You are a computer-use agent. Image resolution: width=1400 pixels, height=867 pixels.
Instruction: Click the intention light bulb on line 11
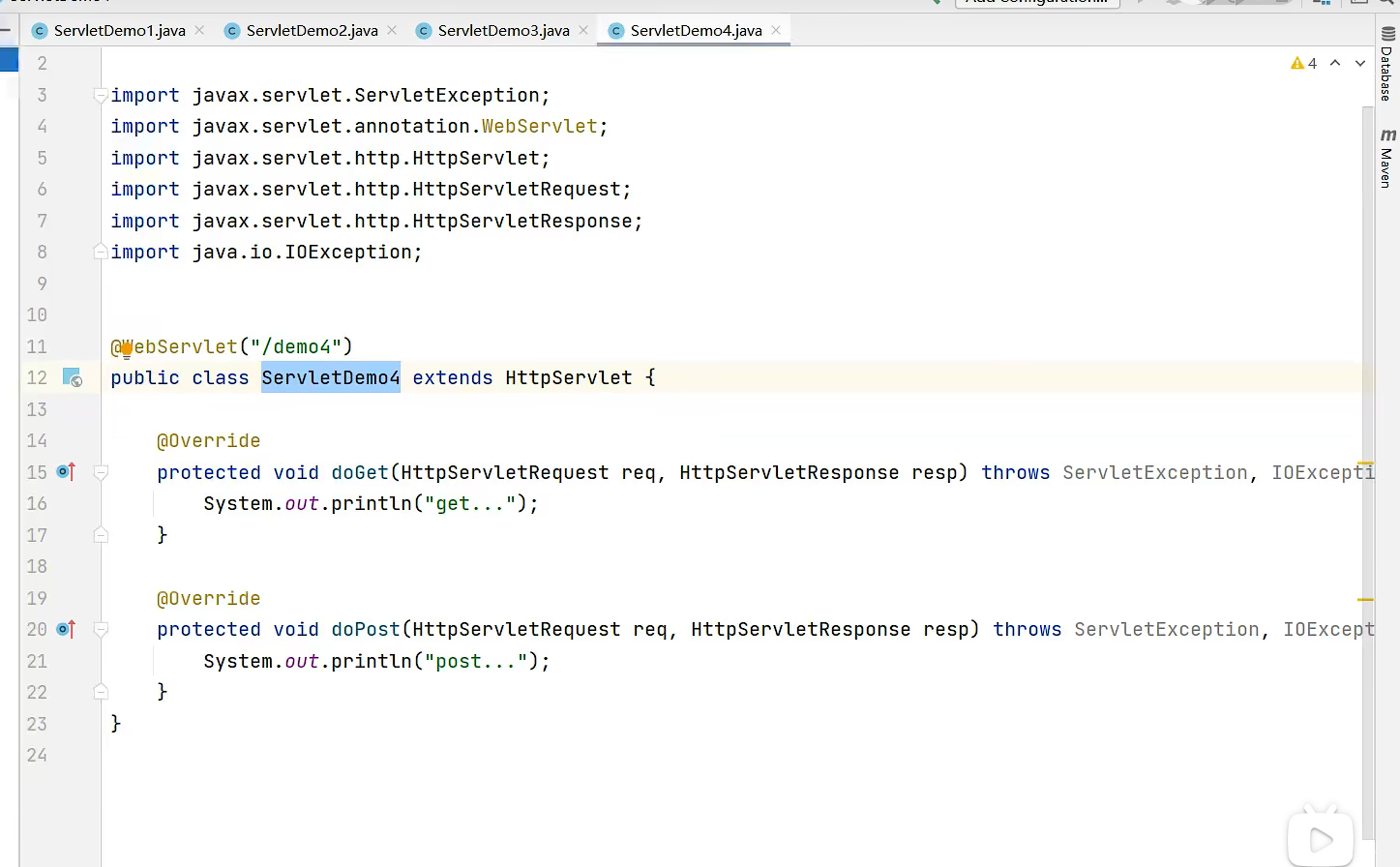click(x=126, y=349)
